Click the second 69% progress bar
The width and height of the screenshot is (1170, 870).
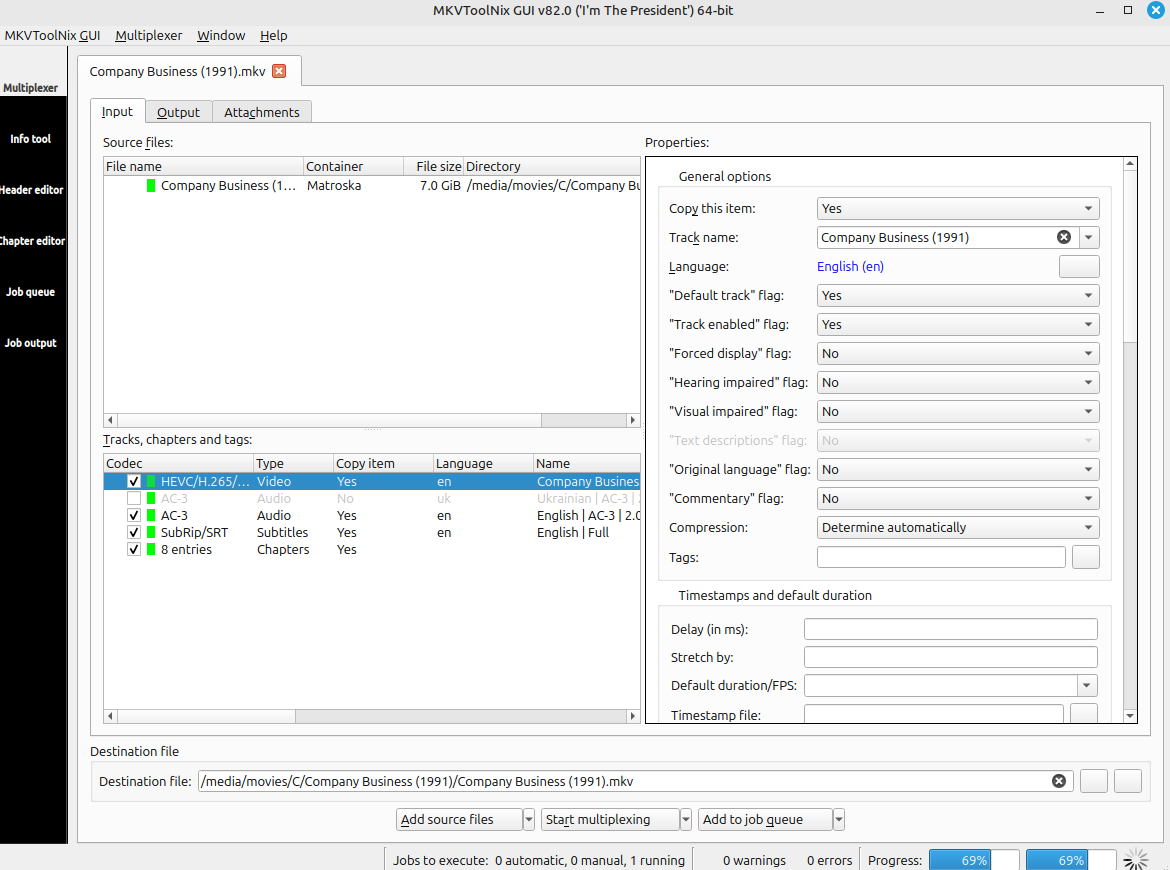pos(1071,860)
